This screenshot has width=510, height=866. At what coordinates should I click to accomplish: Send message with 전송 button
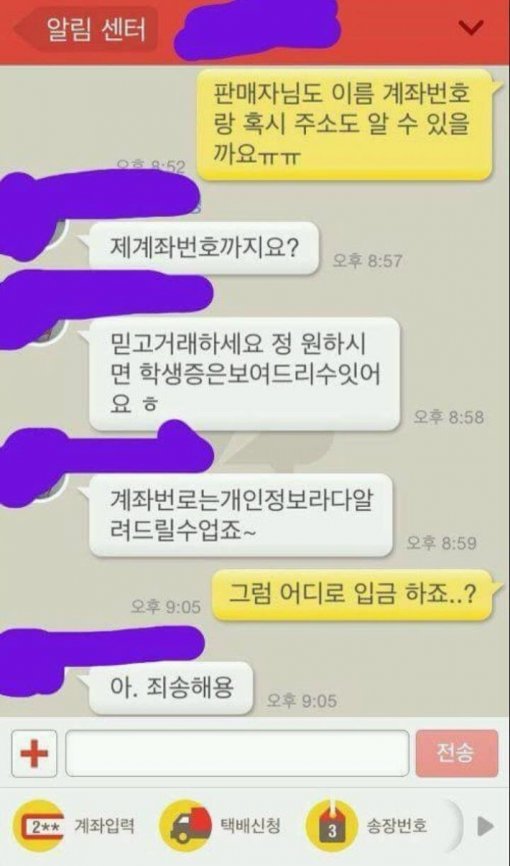[457, 753]
